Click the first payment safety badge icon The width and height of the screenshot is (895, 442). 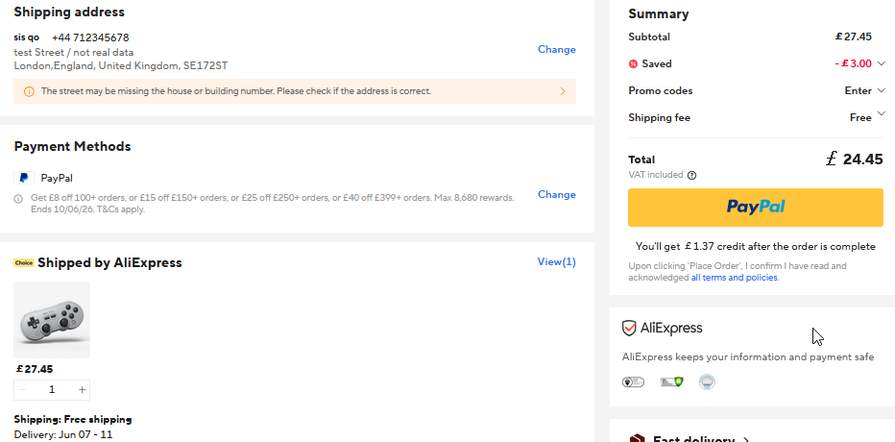point(633,382)
